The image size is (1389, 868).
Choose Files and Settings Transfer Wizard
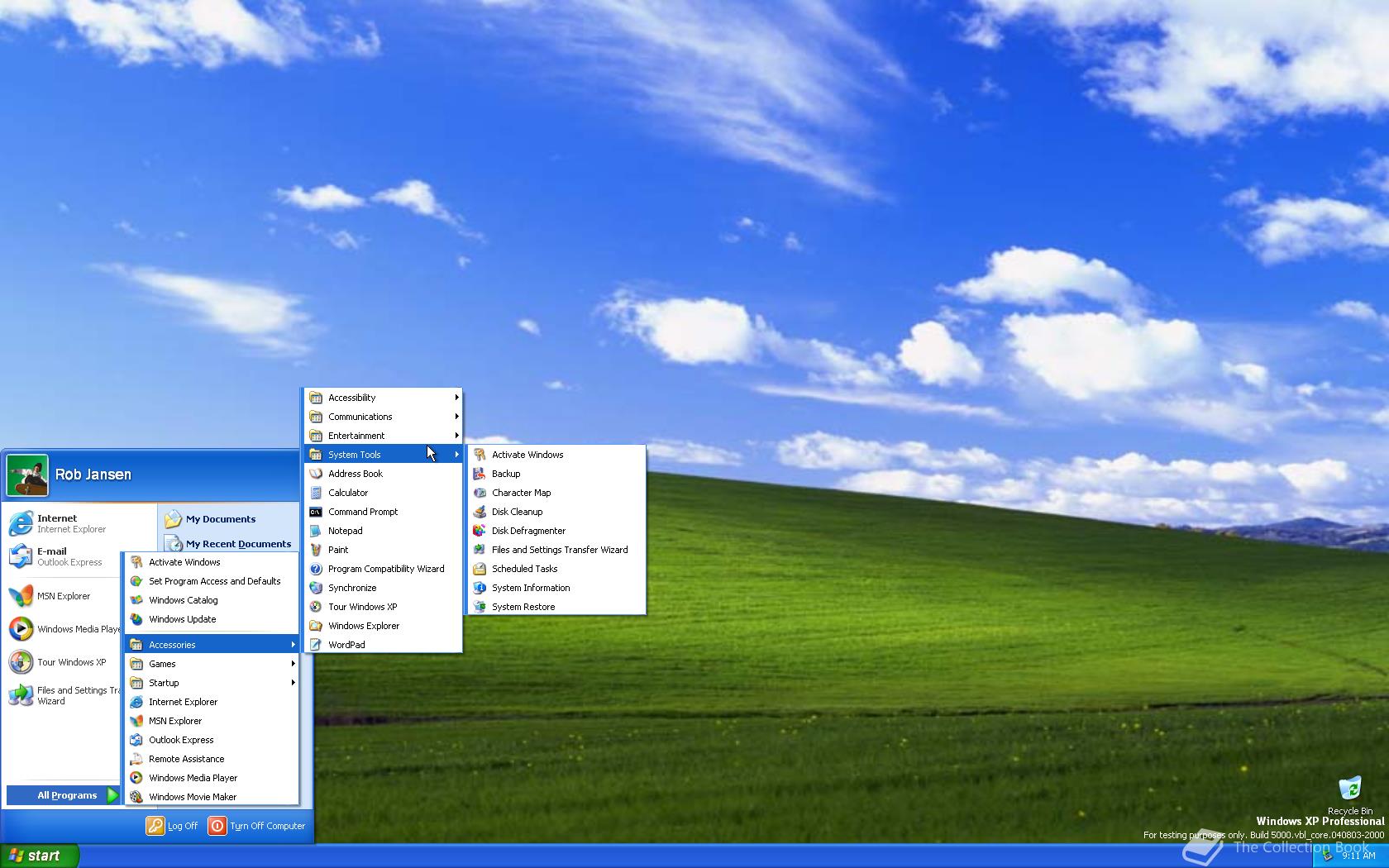pos(559,549)
